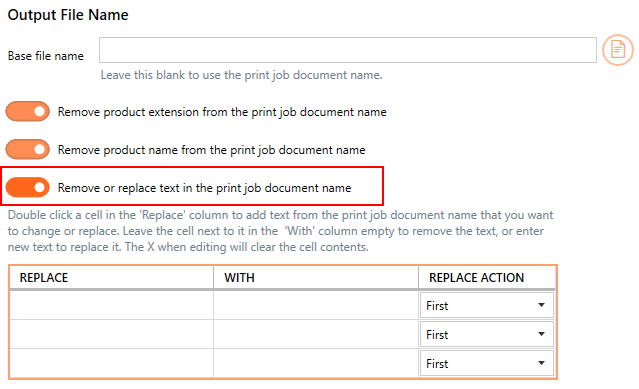Screen dimensions: 639x389
Task: Select first row cell under WITH column
Action: (x=316, y=305)
